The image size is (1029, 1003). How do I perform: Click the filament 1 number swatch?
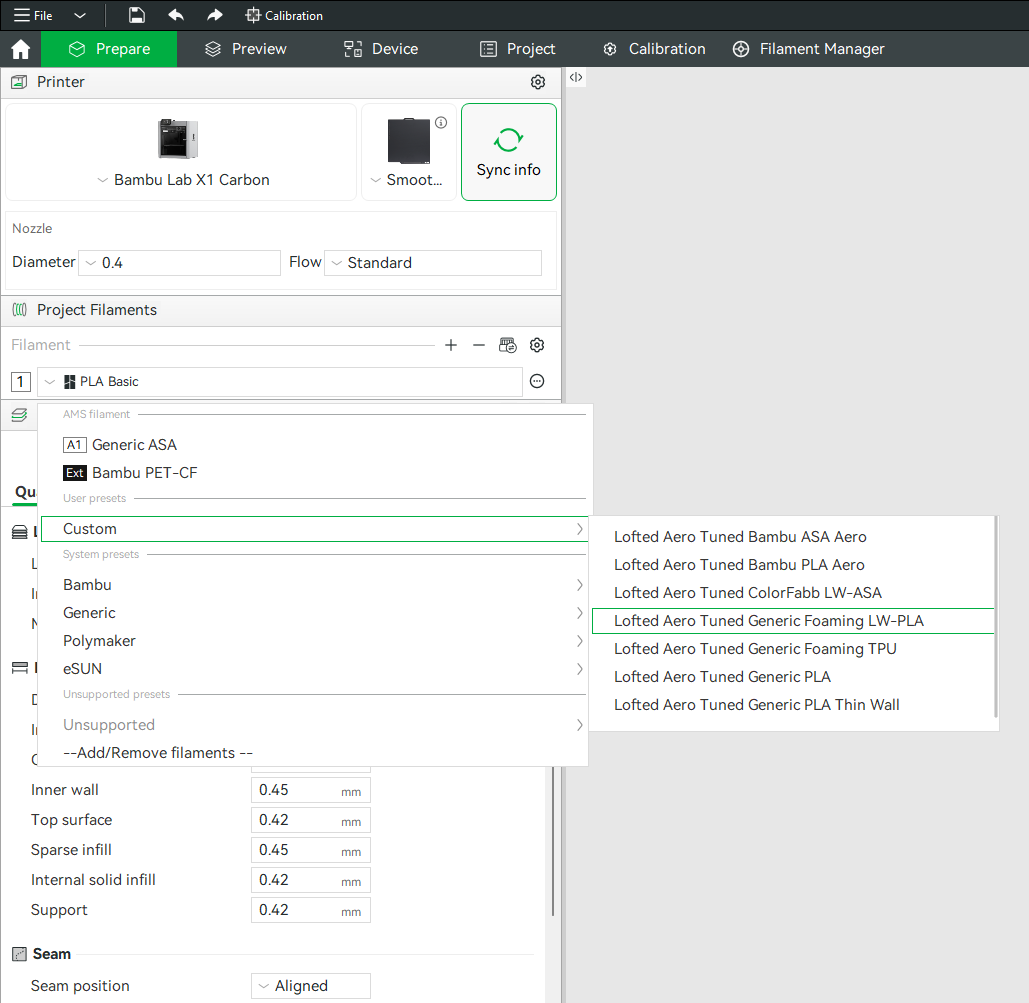click(x=21, y=381)
